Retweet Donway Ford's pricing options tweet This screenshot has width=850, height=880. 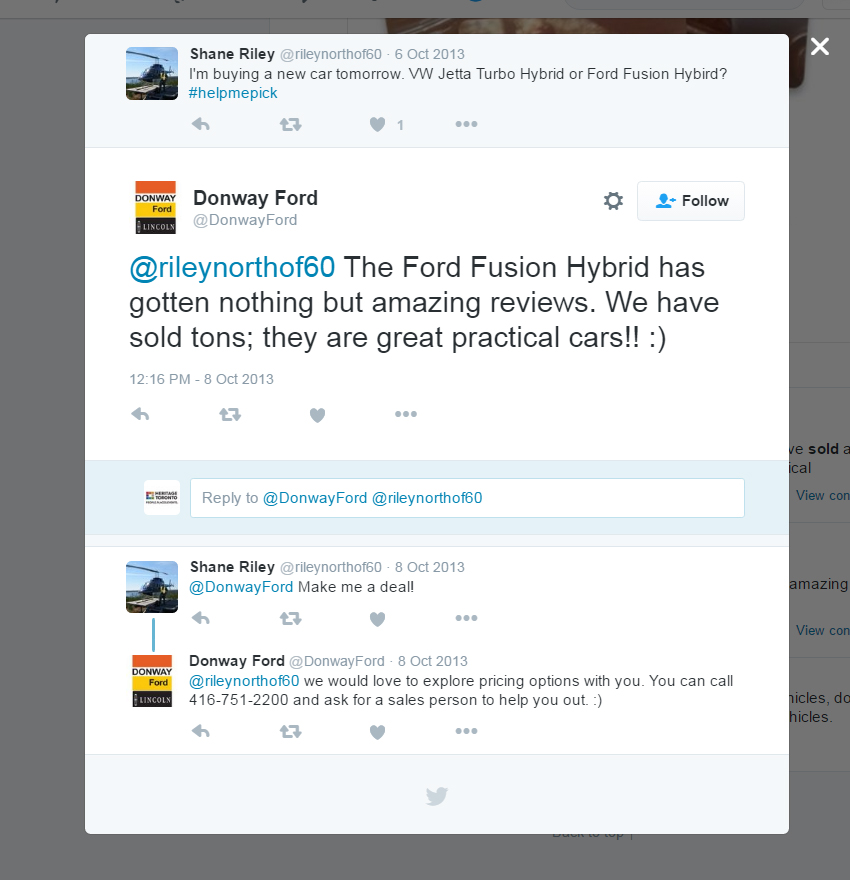290,732
